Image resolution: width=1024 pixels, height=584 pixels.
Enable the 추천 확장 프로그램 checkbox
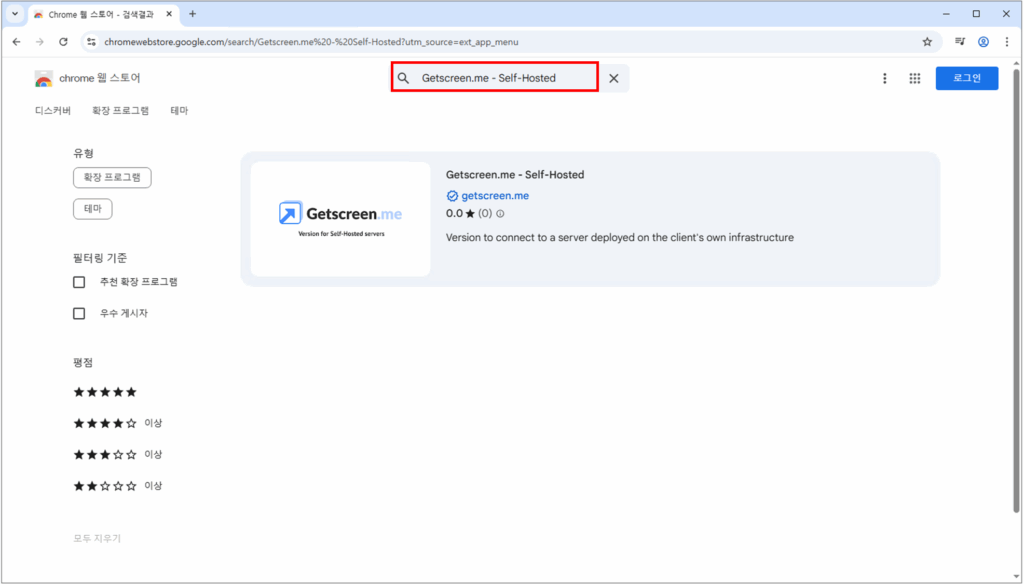click(79, 282)
